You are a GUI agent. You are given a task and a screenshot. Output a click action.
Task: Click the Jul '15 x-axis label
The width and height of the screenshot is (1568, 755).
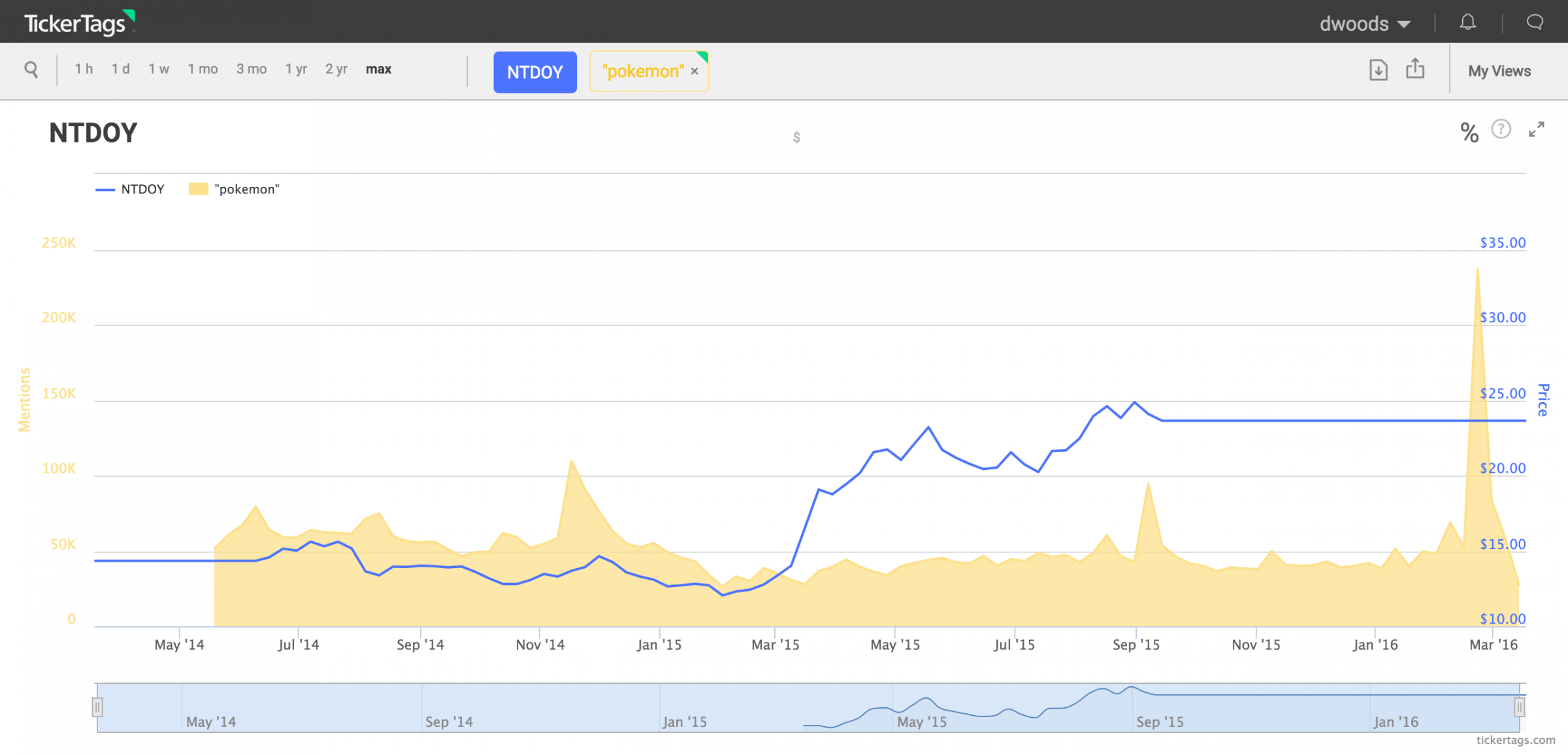click(x=1014, y=645)
